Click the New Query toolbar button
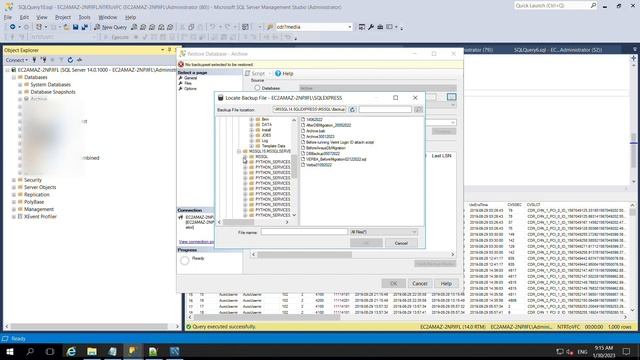Image resolution: width=640 pixels, height=360 pixels. (110, 27)
